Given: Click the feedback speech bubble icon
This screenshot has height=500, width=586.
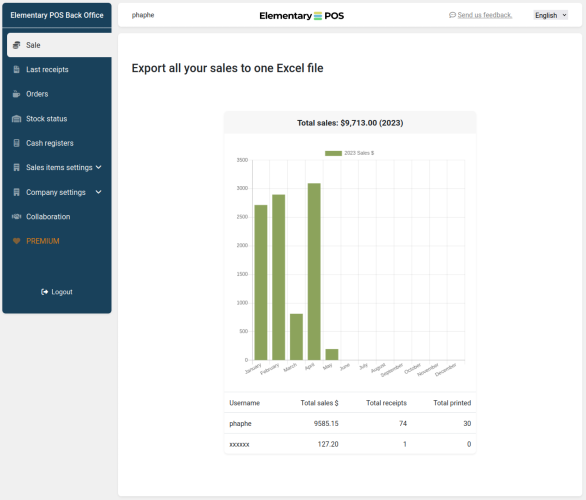Looking at the screenshot, I should point(452,15).
